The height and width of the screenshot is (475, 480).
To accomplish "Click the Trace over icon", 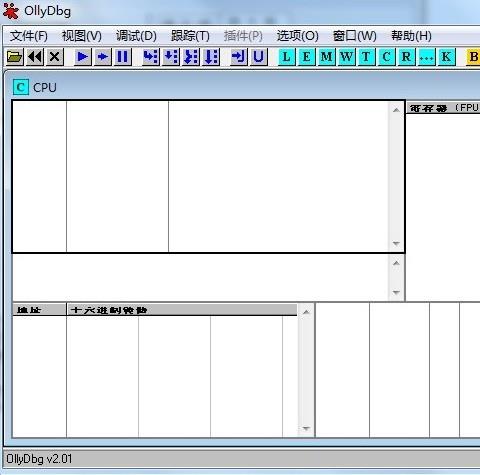I will [211, 57].
